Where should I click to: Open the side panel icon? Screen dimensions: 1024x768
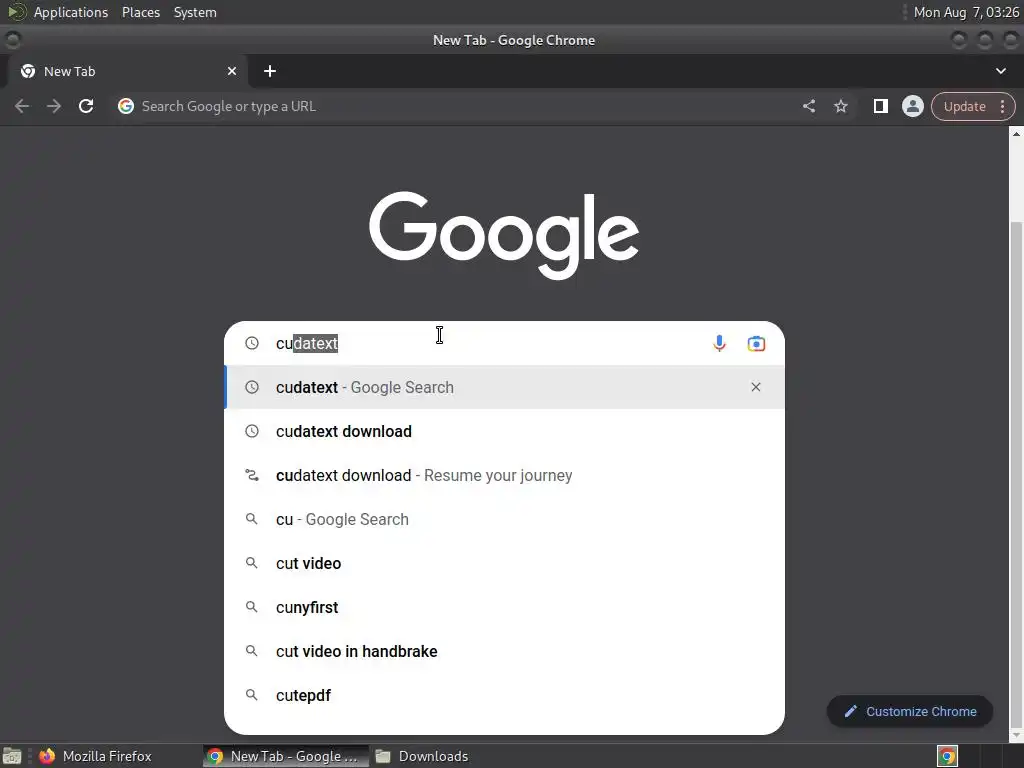881,106
